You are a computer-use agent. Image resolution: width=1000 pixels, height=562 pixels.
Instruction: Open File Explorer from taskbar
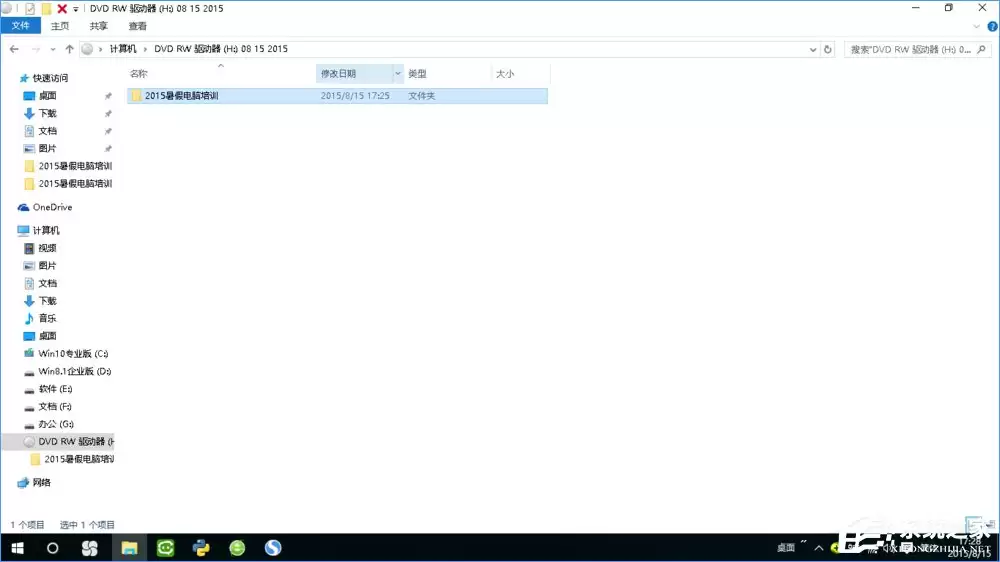click(129, 548)
